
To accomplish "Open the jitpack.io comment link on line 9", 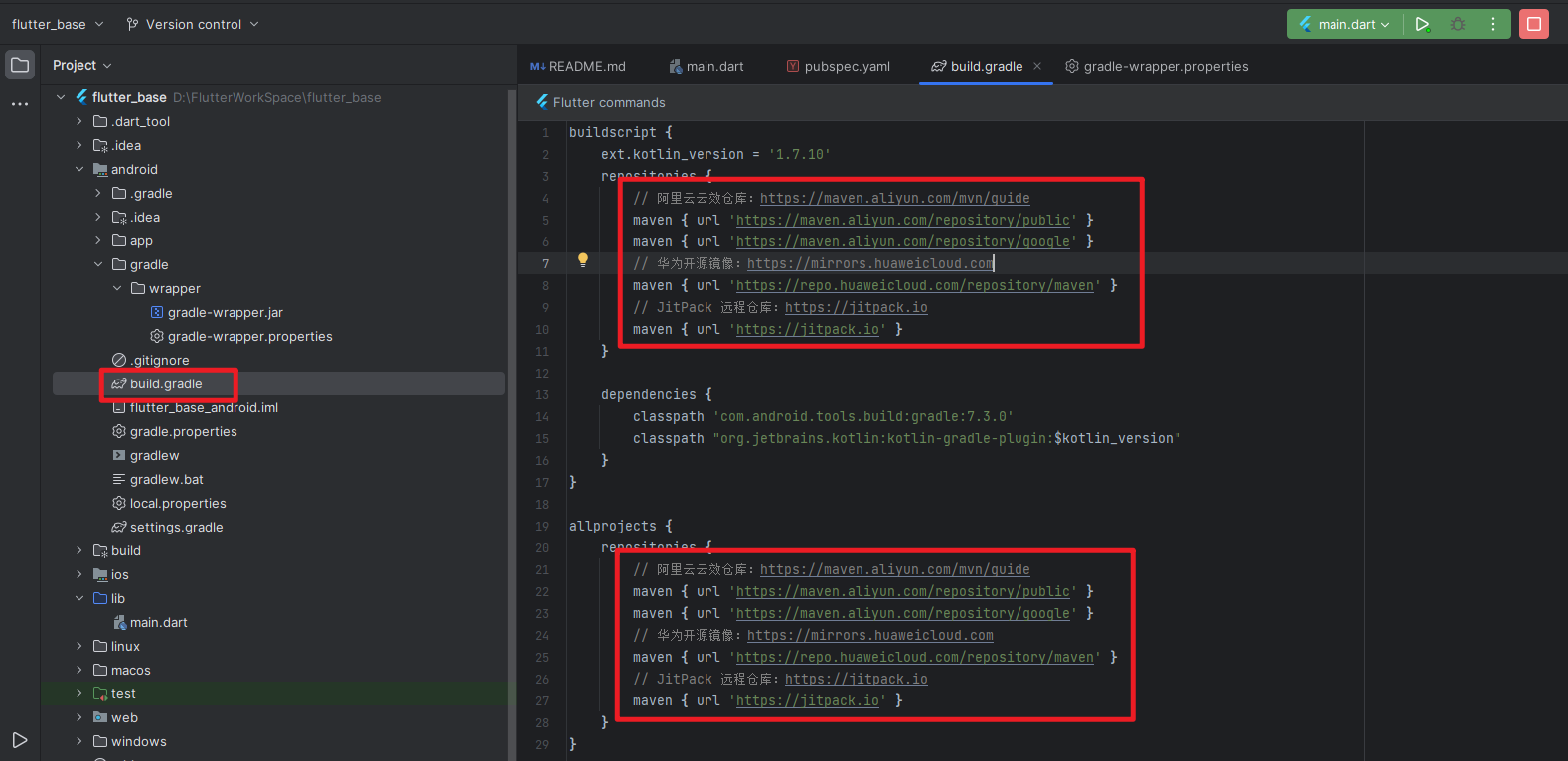I will click(856, 307).
